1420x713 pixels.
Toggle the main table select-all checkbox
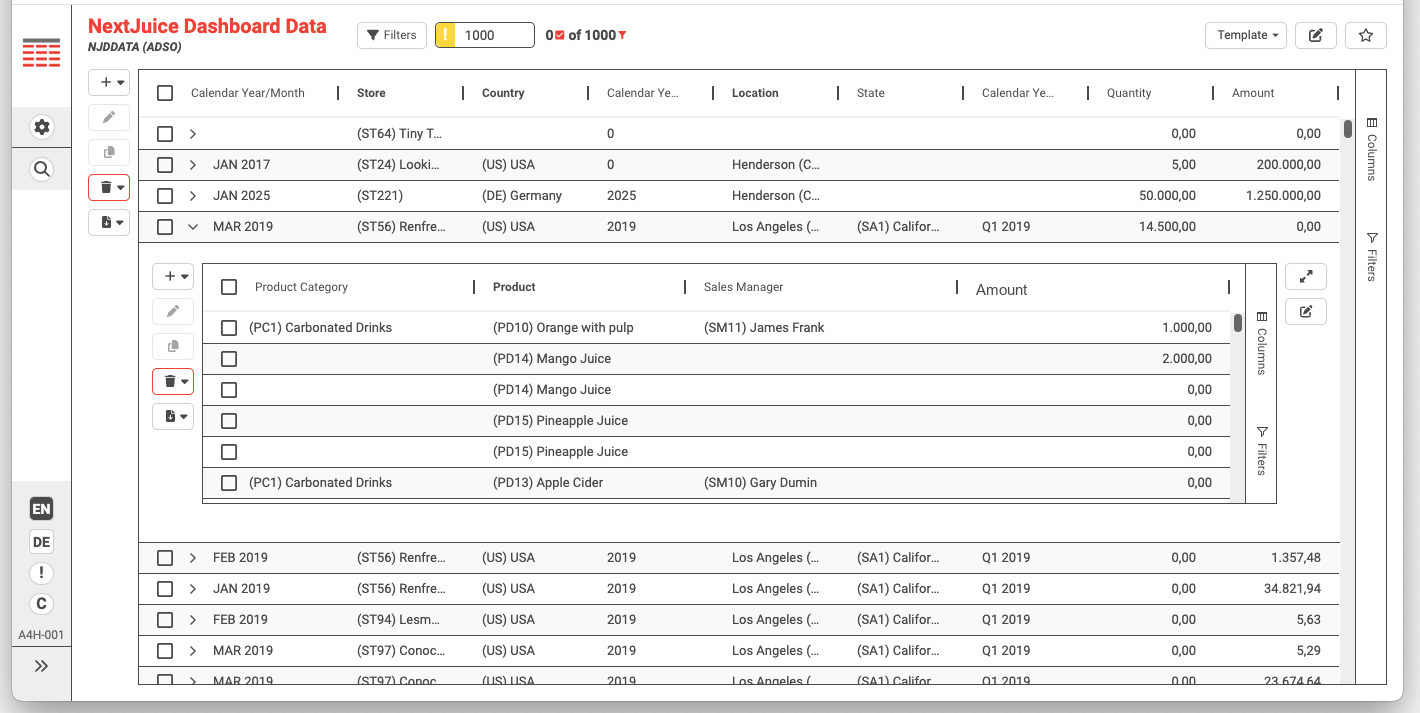165,93
